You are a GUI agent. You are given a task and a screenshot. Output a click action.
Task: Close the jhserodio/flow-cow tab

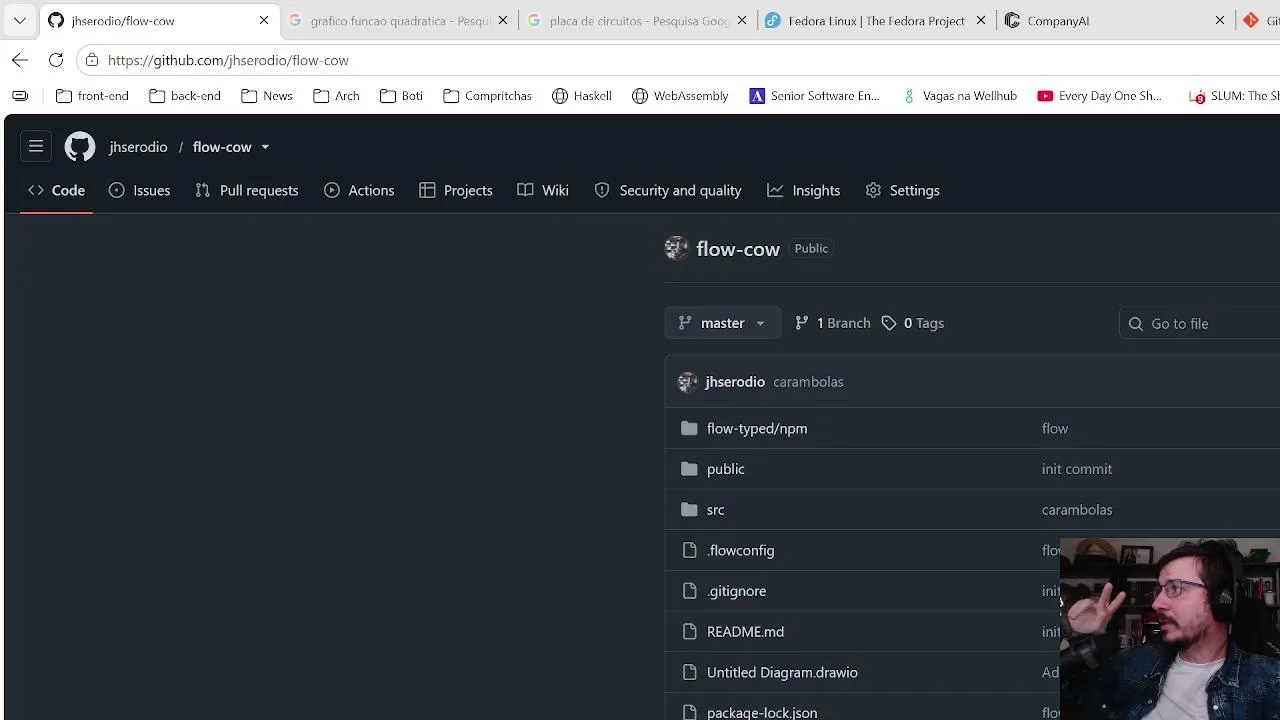[264, 20]
